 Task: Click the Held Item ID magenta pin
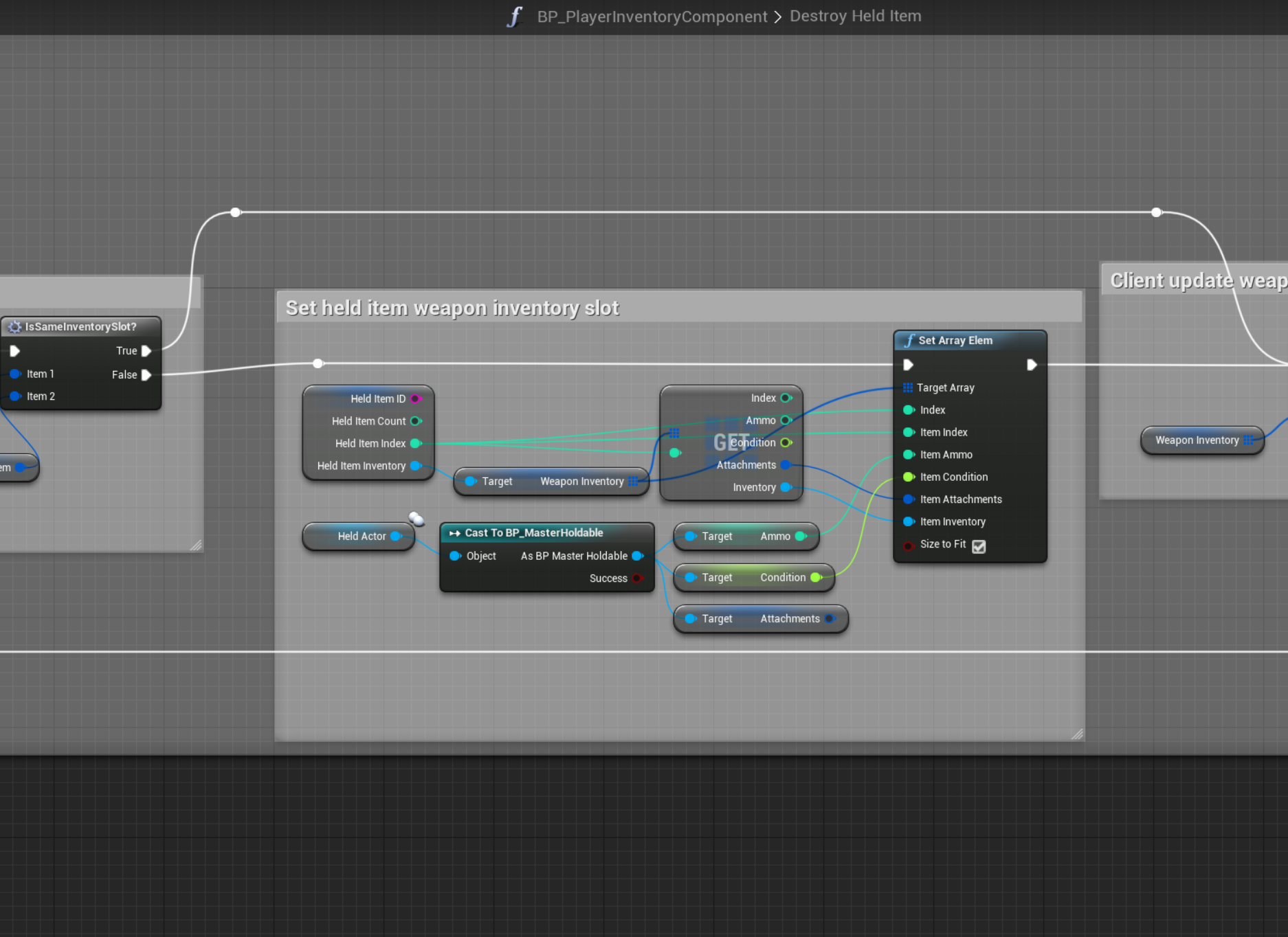(x=415, y=398)
